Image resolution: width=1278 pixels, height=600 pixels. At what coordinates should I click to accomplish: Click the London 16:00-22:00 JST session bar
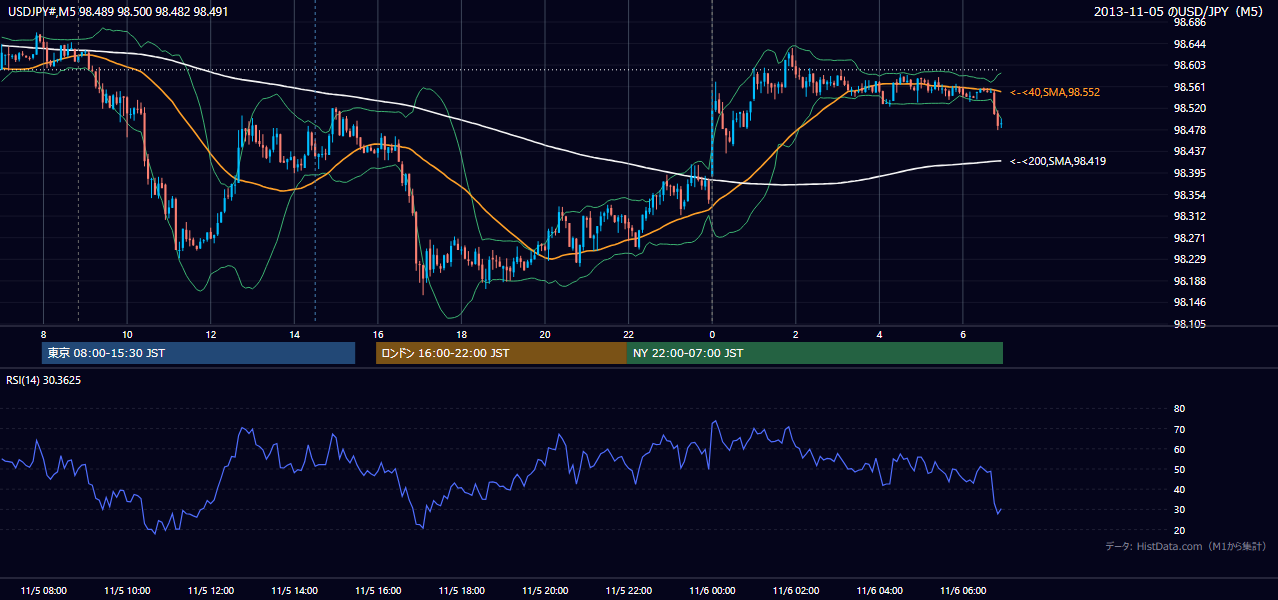pos(501,353)
